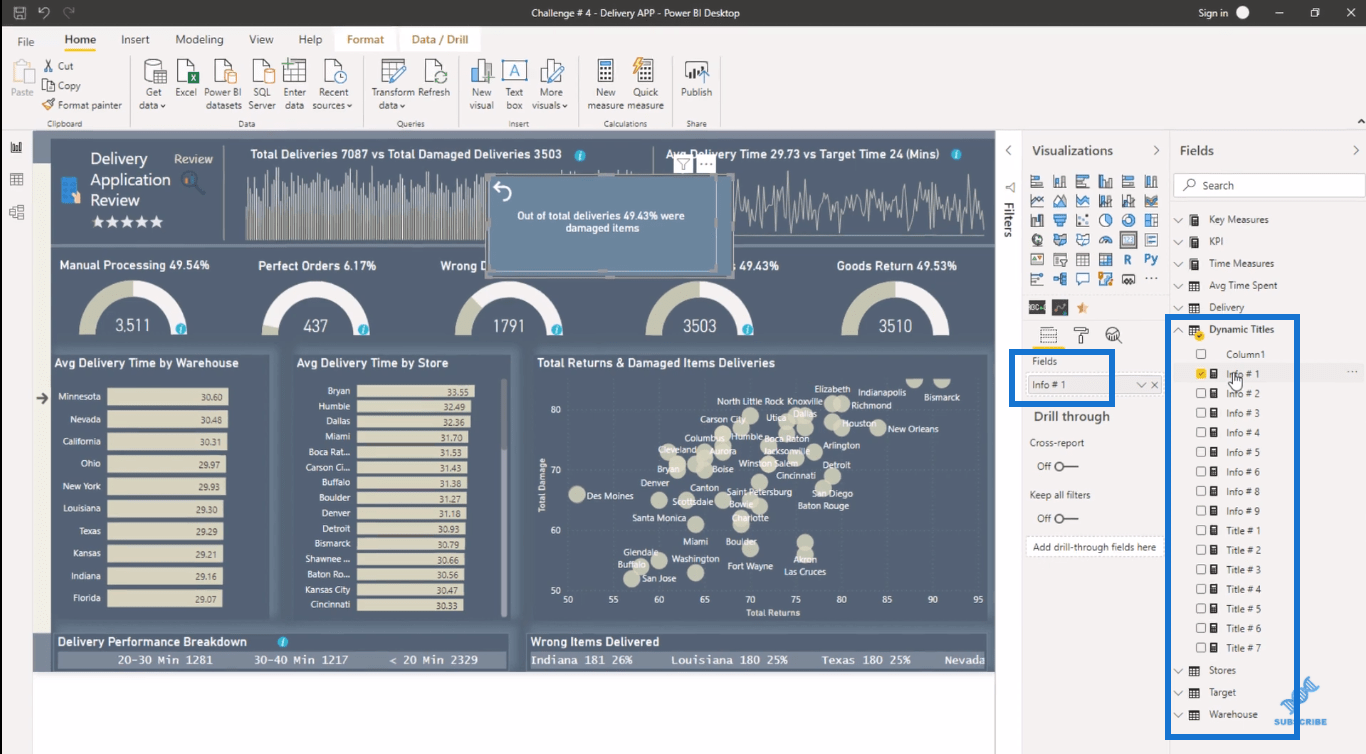The width and height of the screenshot is (1366, 754).
Task: Open the File menu
Action: [x=26, y=41]
